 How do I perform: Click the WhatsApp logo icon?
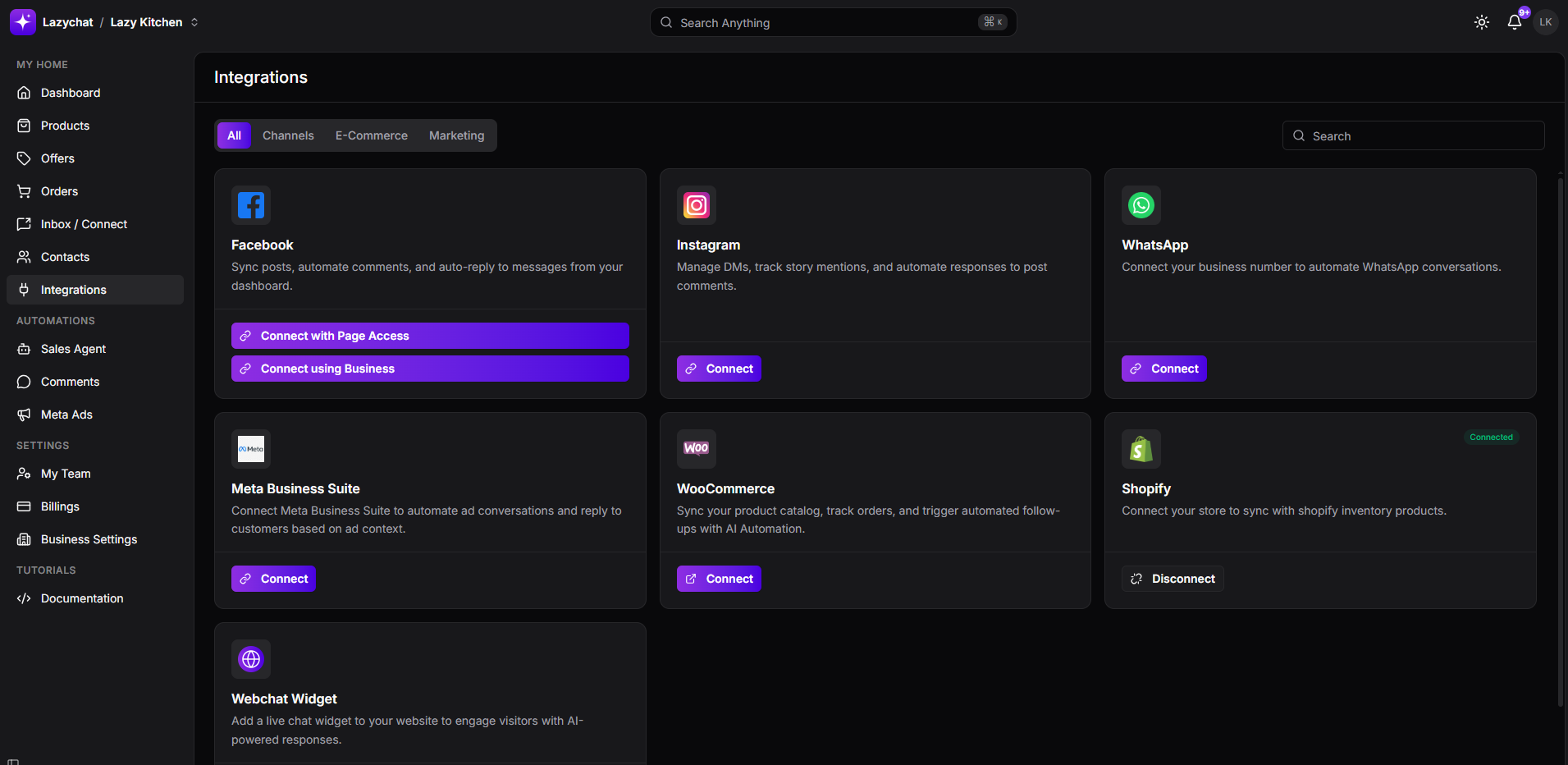1141,205
